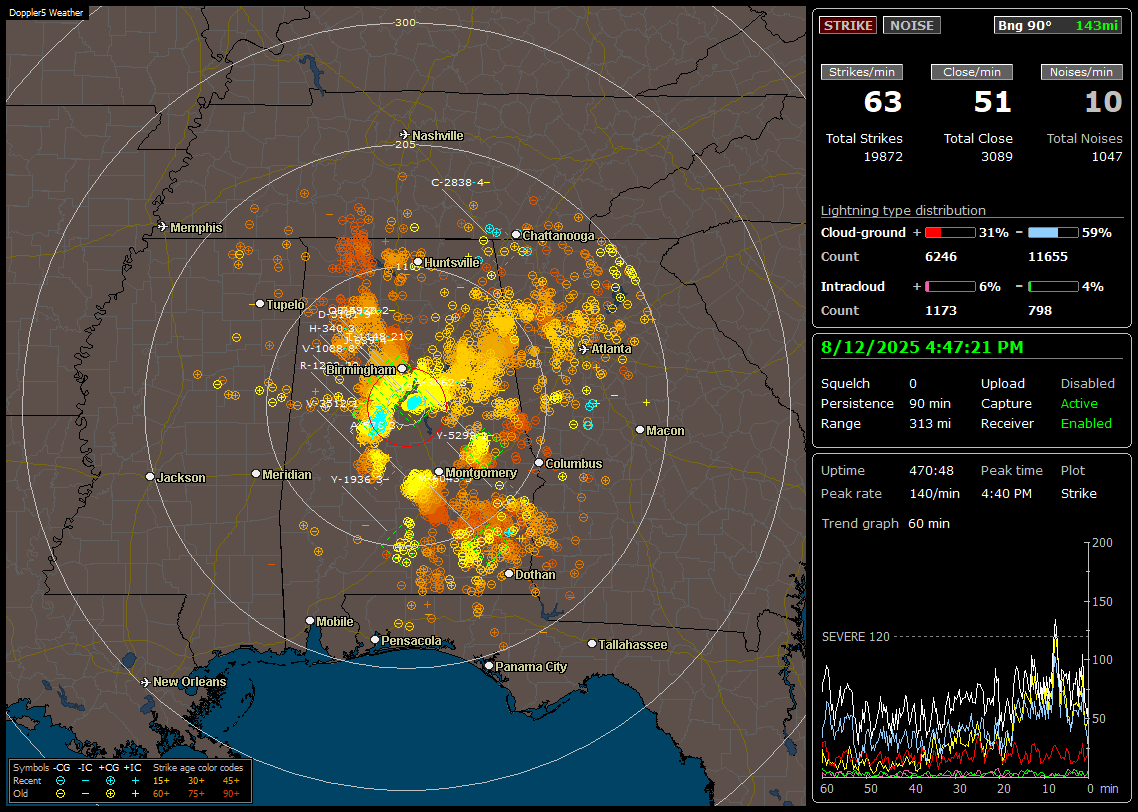This screenshot has height=812, width=1138.
Task: Click the Pensacola city marker dot
Action: click(x=375, y=640)
